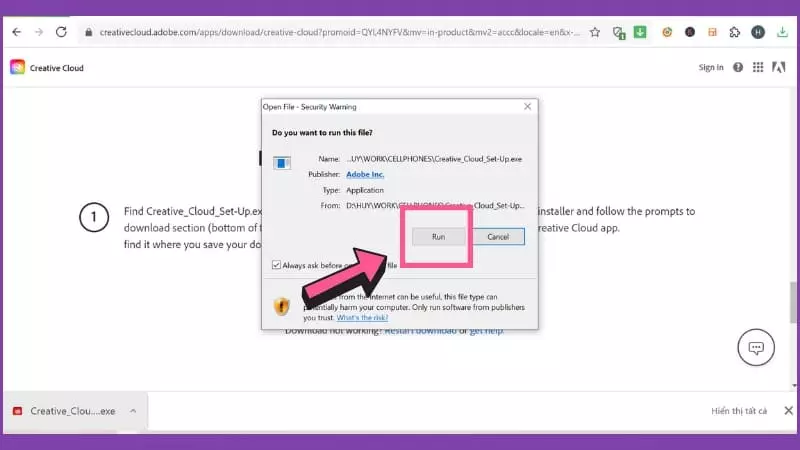Click the page vertical scrollbar
800x450 pixels.
[793, 302]
